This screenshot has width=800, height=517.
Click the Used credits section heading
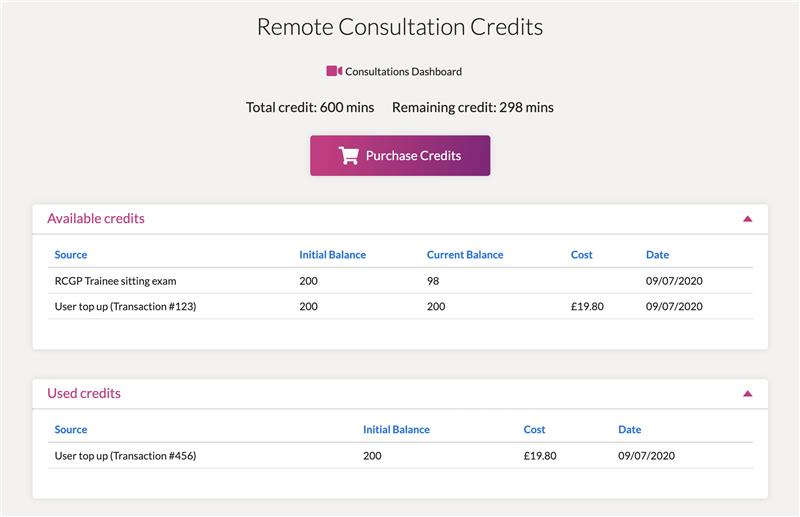84,393
